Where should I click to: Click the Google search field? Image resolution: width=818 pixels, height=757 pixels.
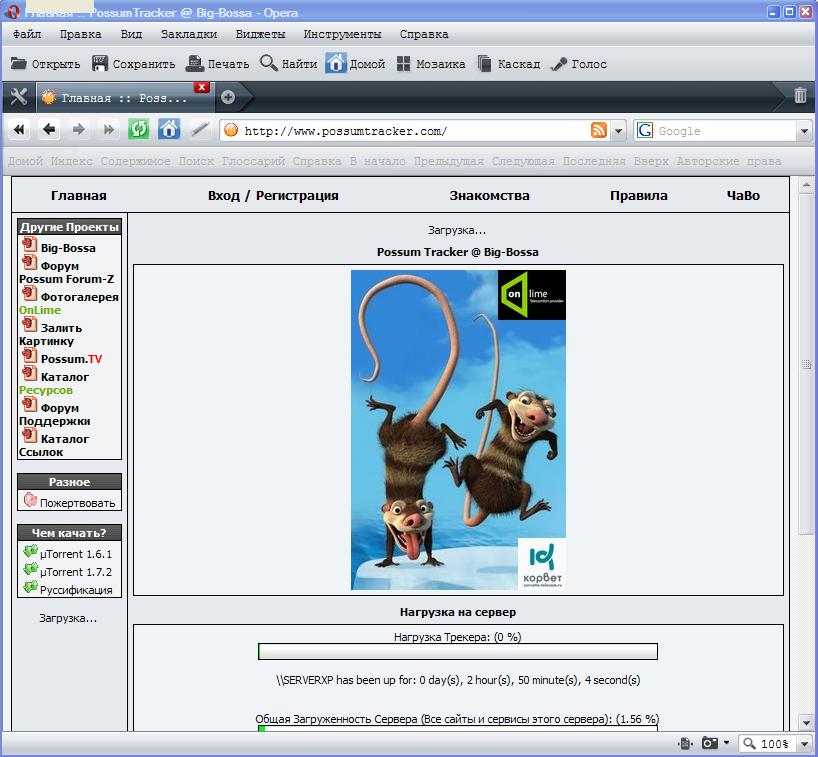725,130
